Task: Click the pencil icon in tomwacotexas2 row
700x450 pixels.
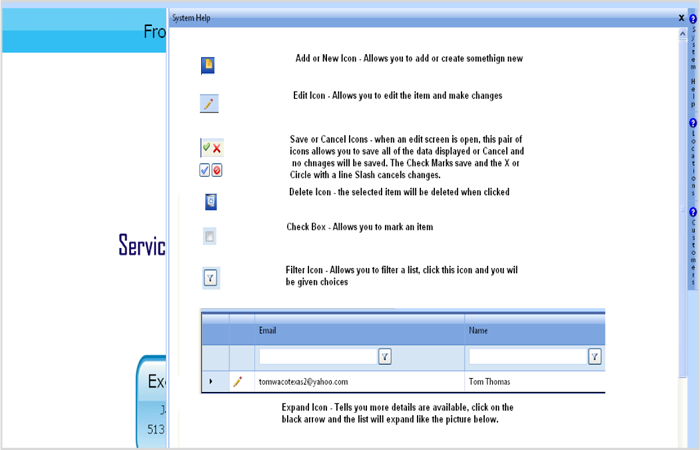Action: [238, 381]
